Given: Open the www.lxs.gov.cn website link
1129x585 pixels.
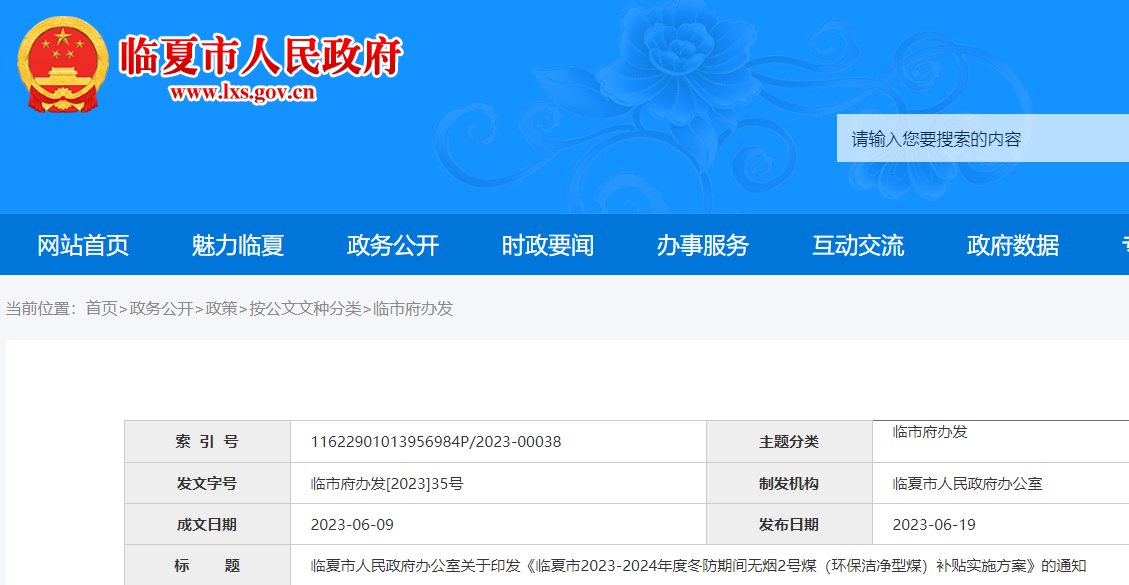Looking at the screenshot, I should pos(243,93).
